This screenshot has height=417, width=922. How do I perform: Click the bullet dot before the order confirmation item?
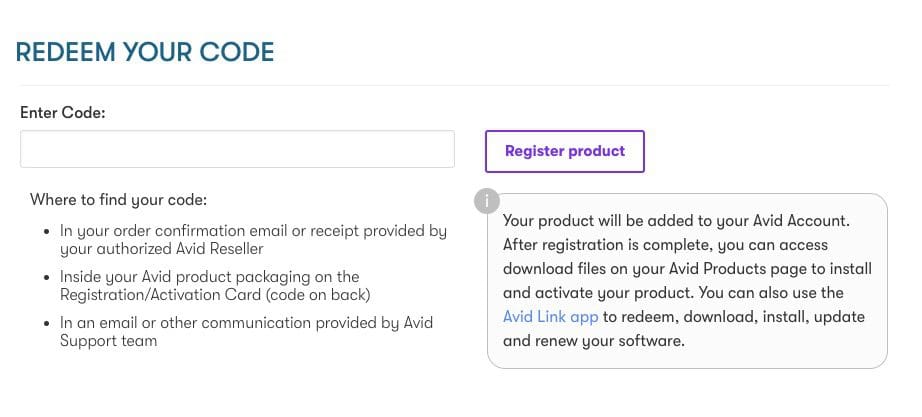pos(46,232)
